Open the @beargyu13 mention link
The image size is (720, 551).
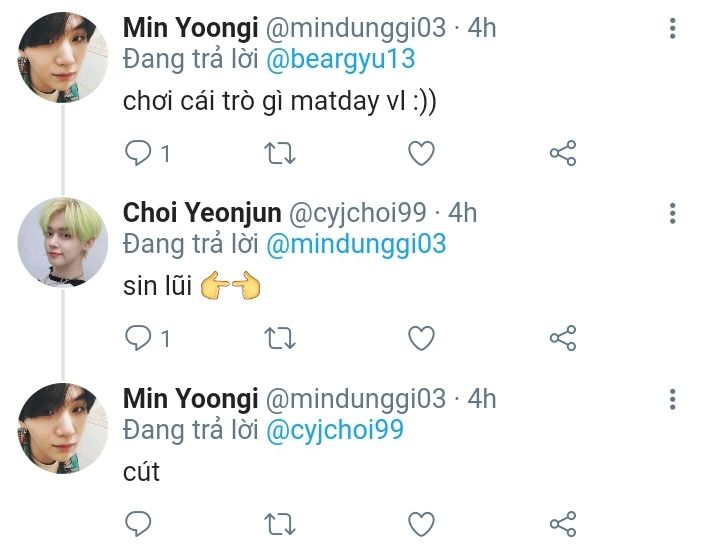[339, 60]
